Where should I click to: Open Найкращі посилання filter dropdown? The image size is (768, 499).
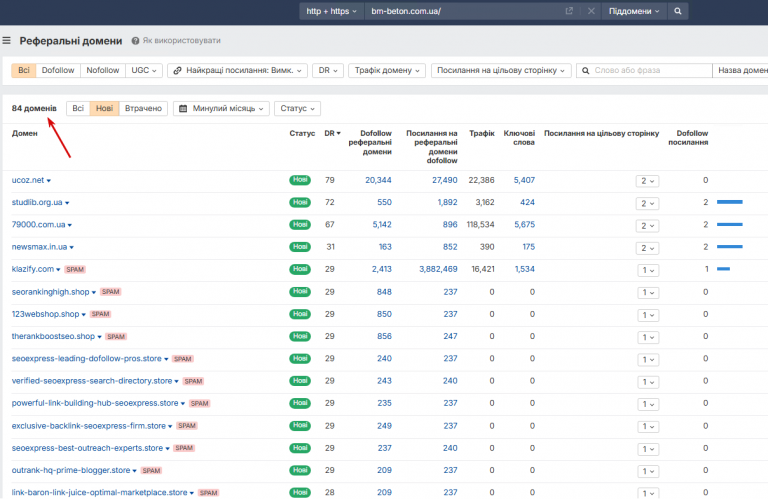[x=238, y=71]
